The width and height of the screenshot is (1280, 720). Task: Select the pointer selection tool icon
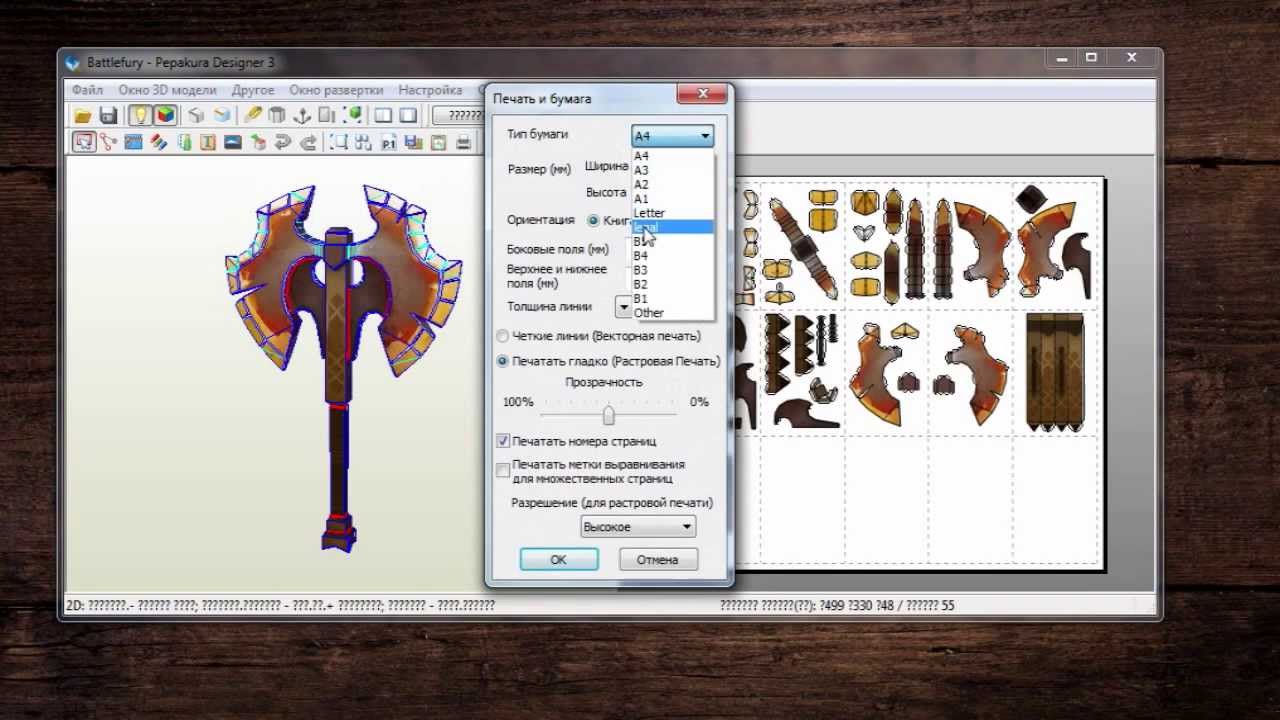pyautogui.click(x=84, y=142)
